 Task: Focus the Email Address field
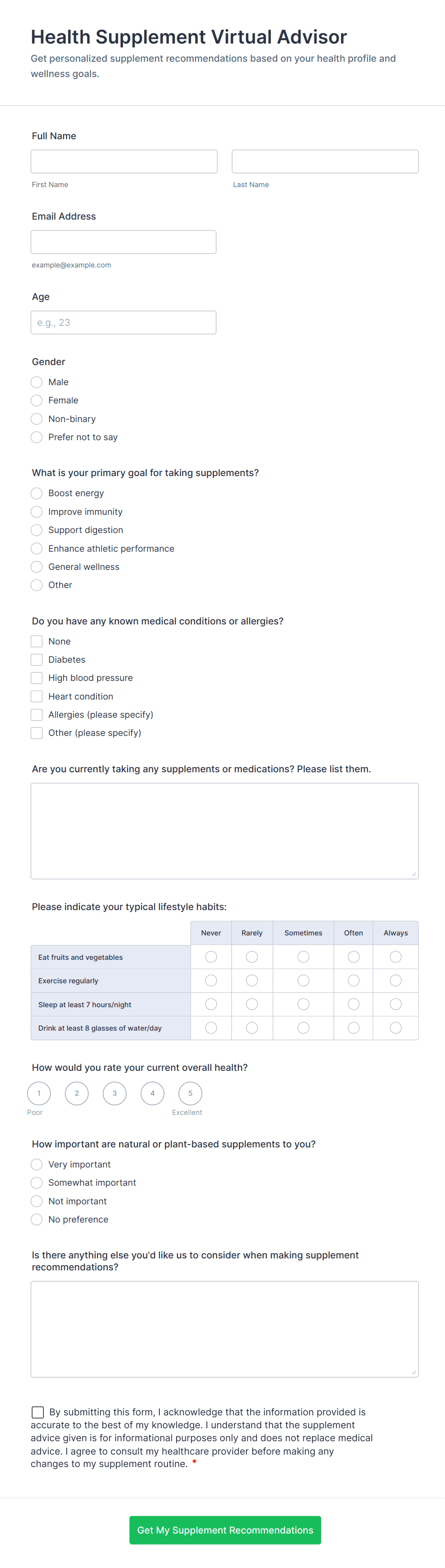point(123,242)
